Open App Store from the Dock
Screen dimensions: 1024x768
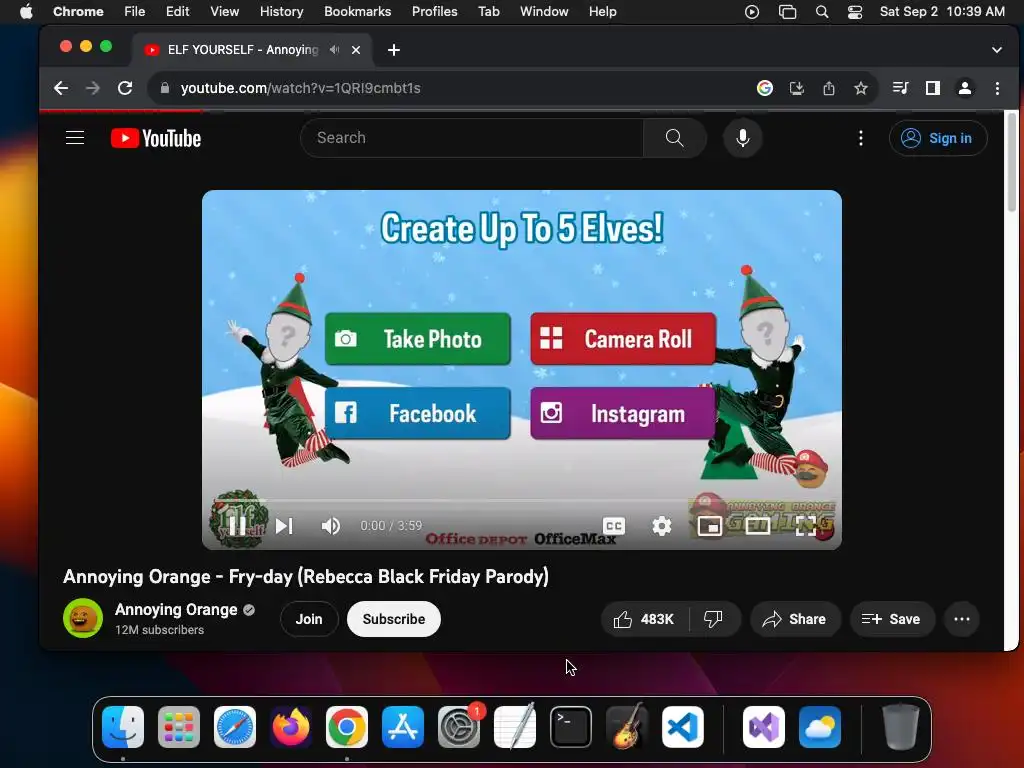pos(403,727)
